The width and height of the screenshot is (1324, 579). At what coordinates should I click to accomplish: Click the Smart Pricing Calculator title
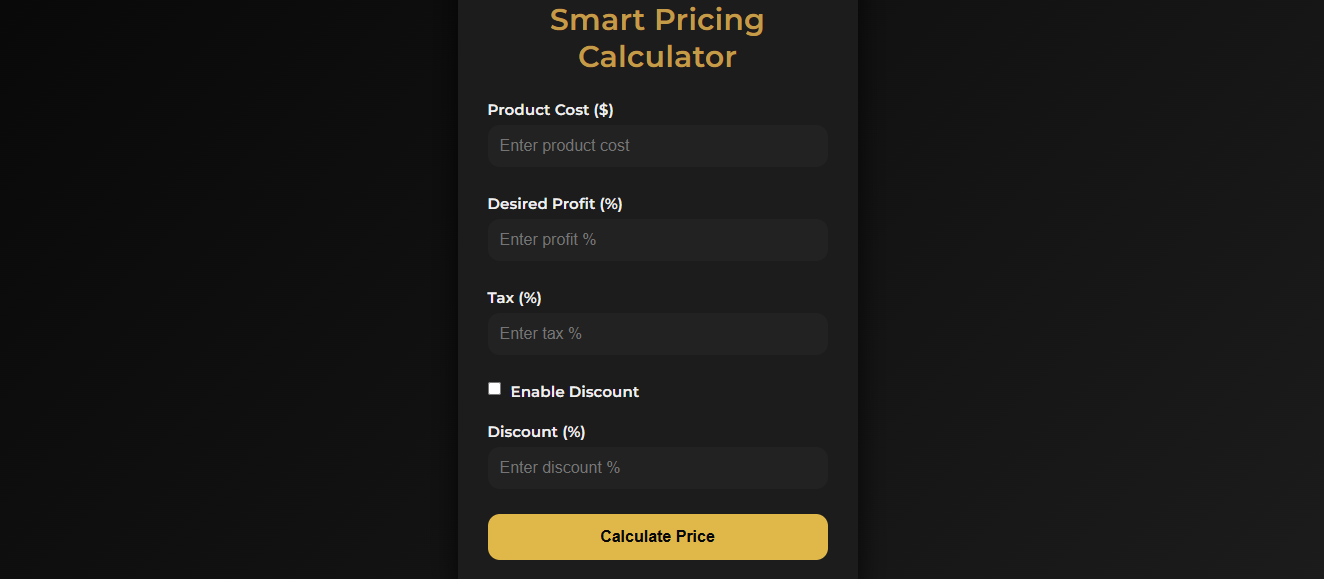tap(657, 38)
